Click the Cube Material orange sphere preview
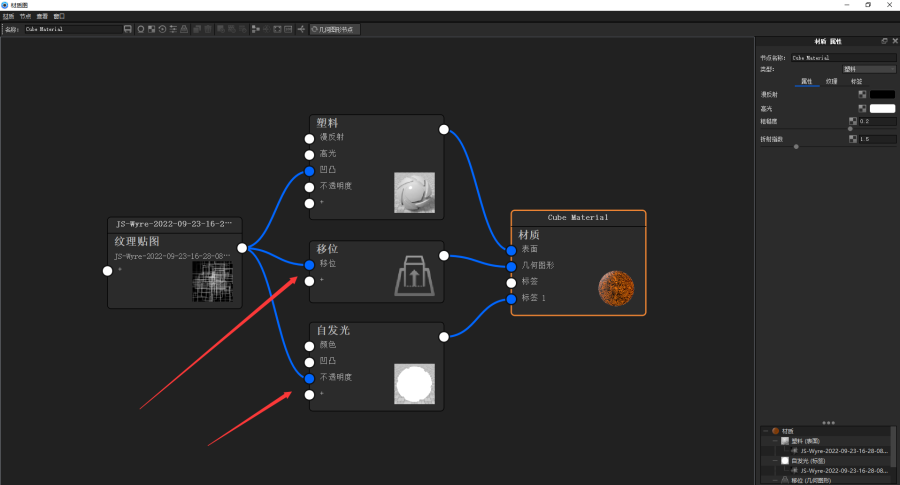This screenshot has width=900, height=485. coord(615,288)
